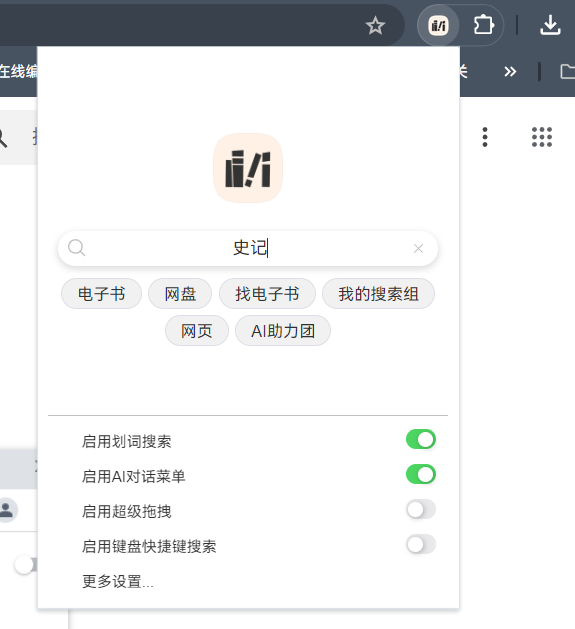Image resolution: width=575 pixels, height=629 pixels.
Task: Click the large bookshelf logo in popup
Action: pos(248,168)
